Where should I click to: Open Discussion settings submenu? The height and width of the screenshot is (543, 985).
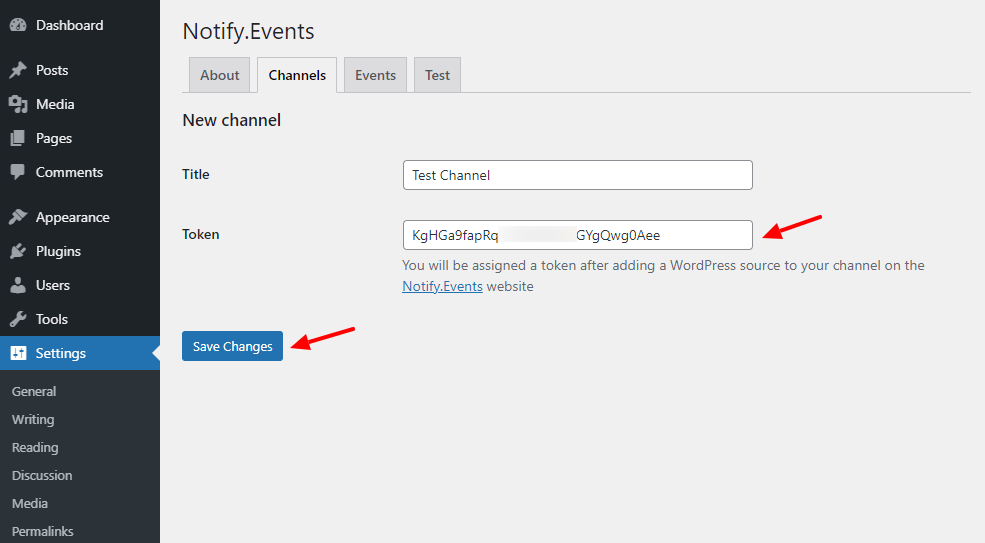pos(42,475)
